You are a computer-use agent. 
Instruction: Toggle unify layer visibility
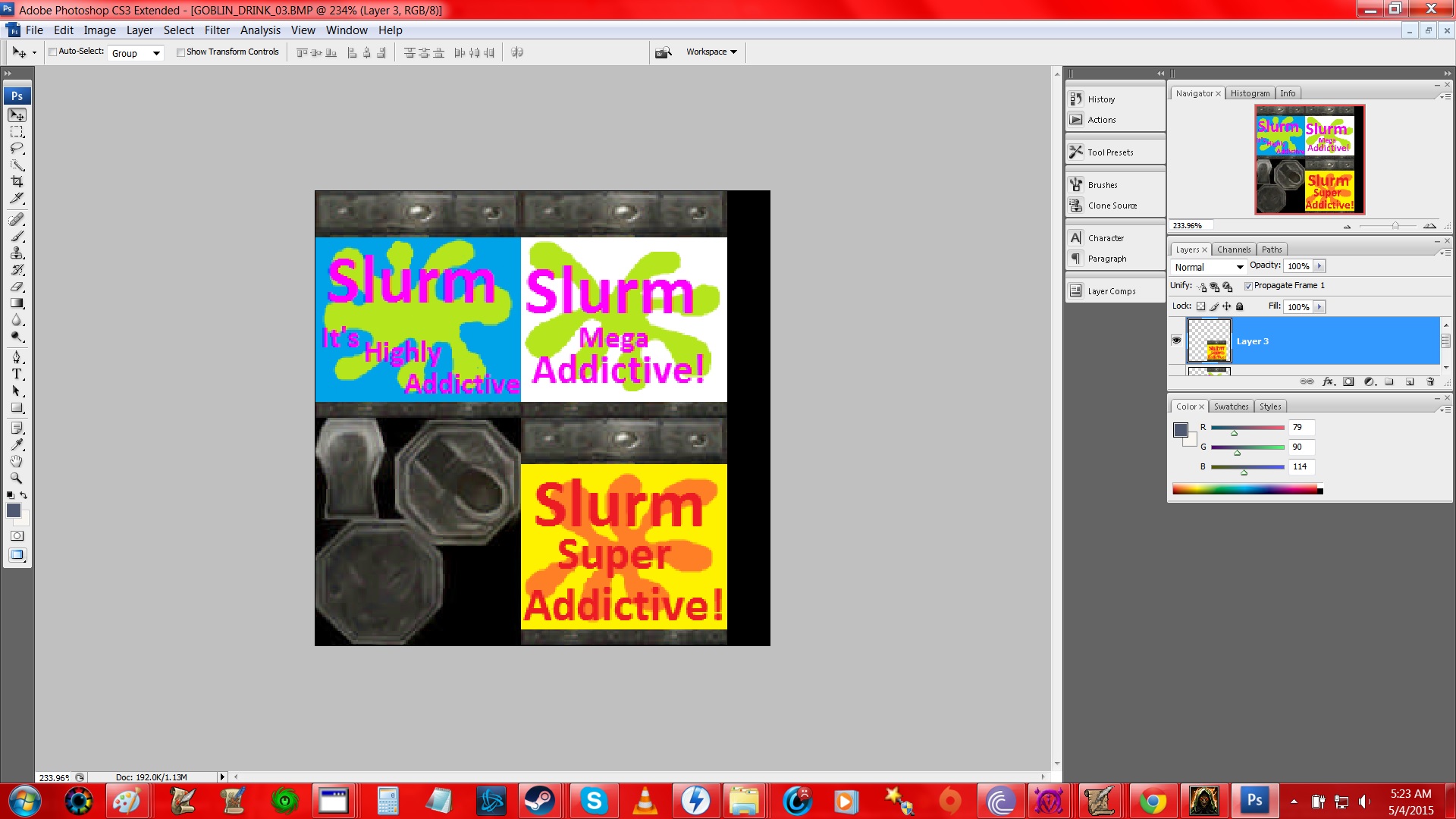pos(1215,287)
